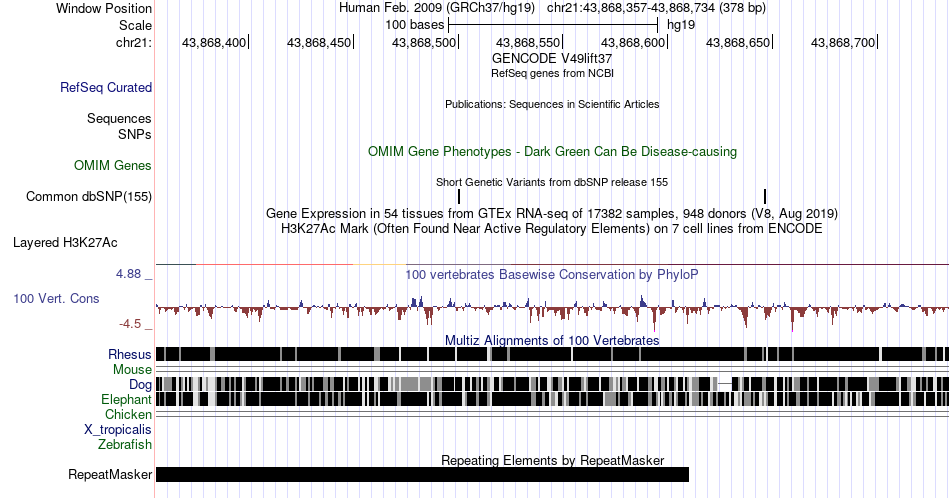Image resolution: width=950 pixels, height=498 pixels.
Task: Click the SNPs track label
Action: [x=135, y=134]
